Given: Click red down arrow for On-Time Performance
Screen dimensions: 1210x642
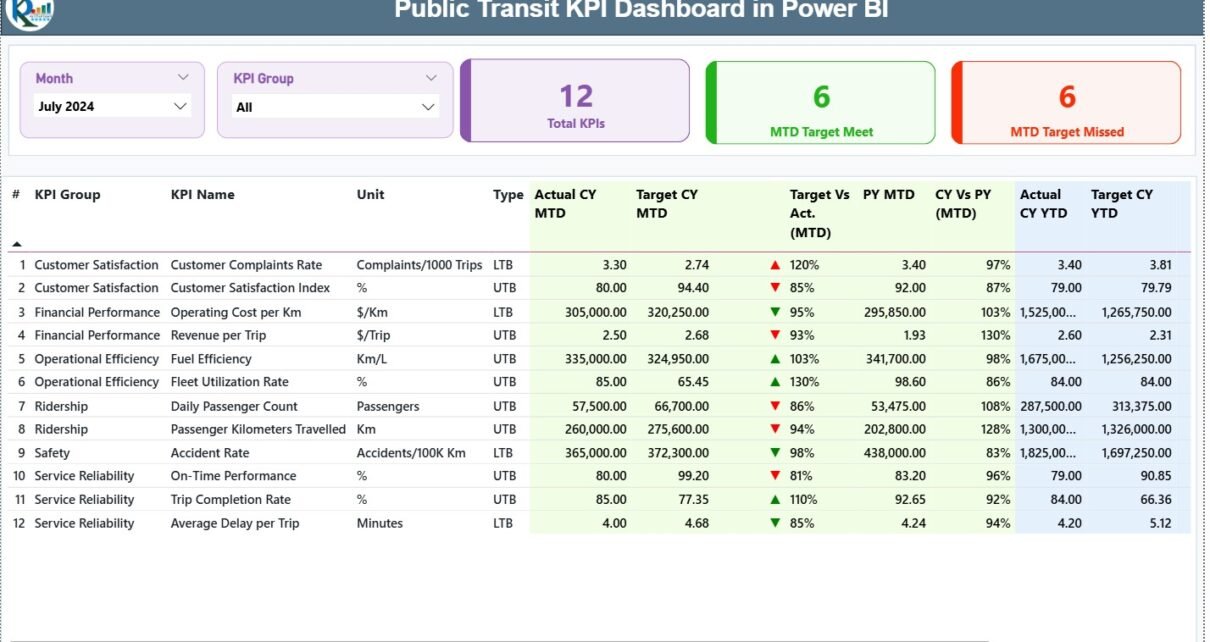Looking at the screenshot, I should click(775, 476).
